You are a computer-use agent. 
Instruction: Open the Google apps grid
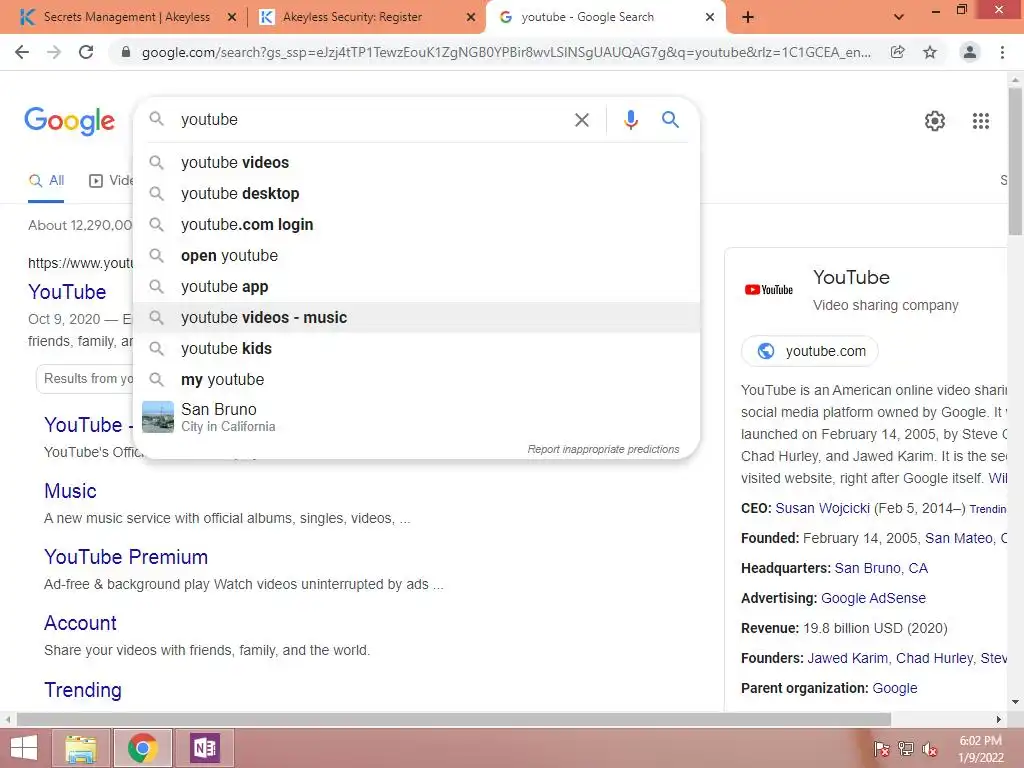click(x=980, y=121)
